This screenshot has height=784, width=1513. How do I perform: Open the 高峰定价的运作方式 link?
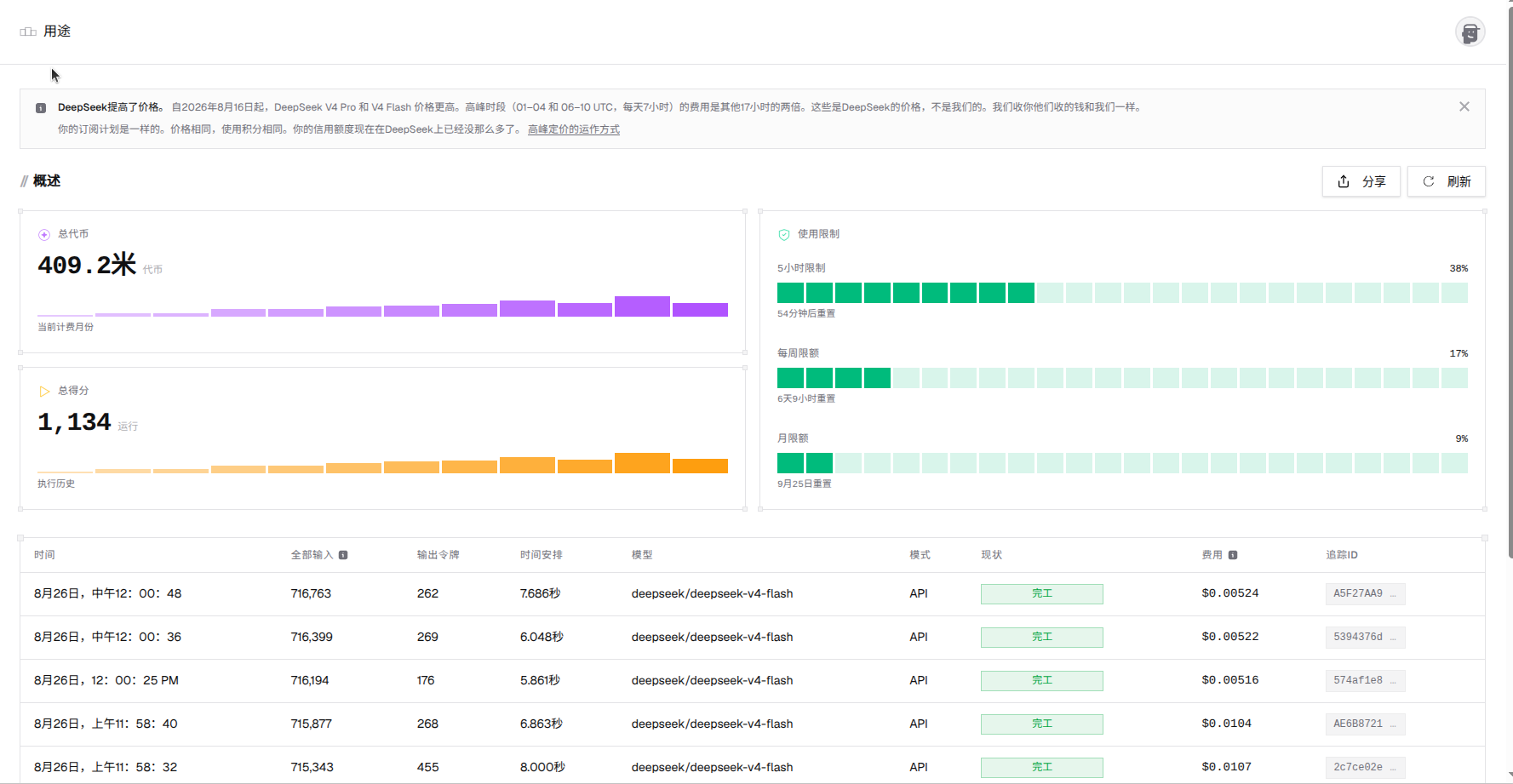[574, 129]
